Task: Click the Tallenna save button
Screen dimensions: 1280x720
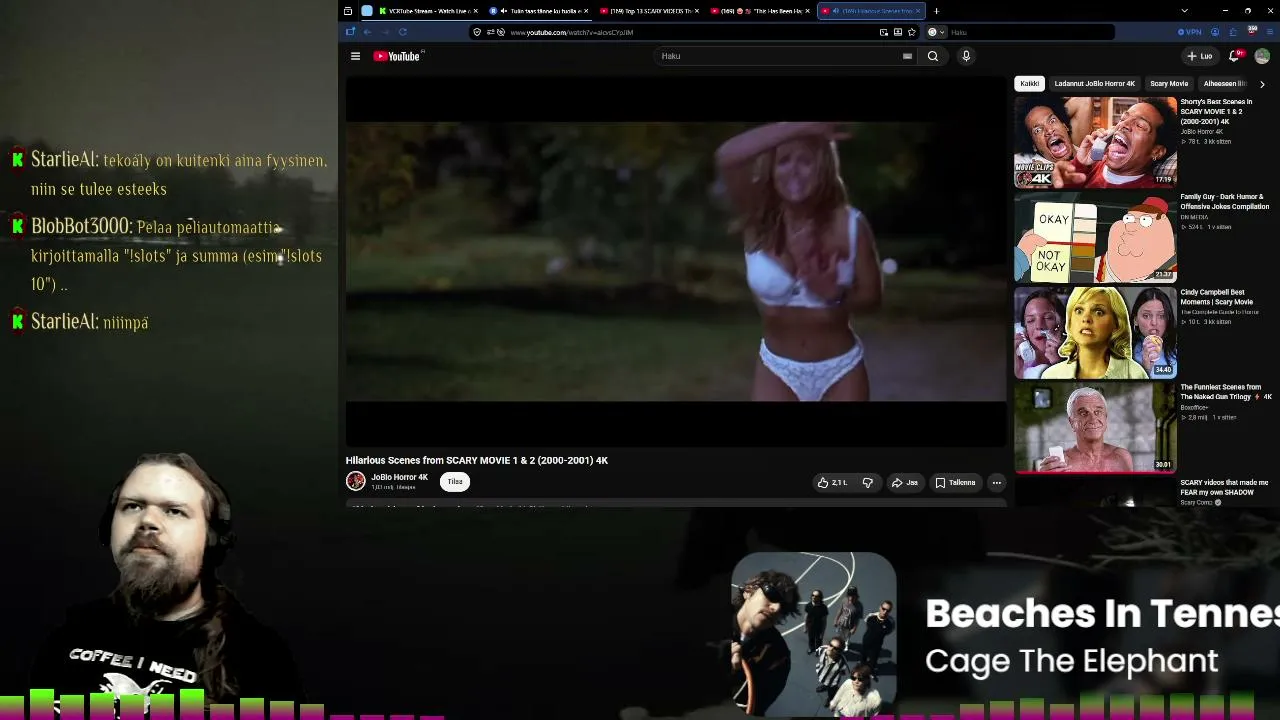Action: [955, 483]
